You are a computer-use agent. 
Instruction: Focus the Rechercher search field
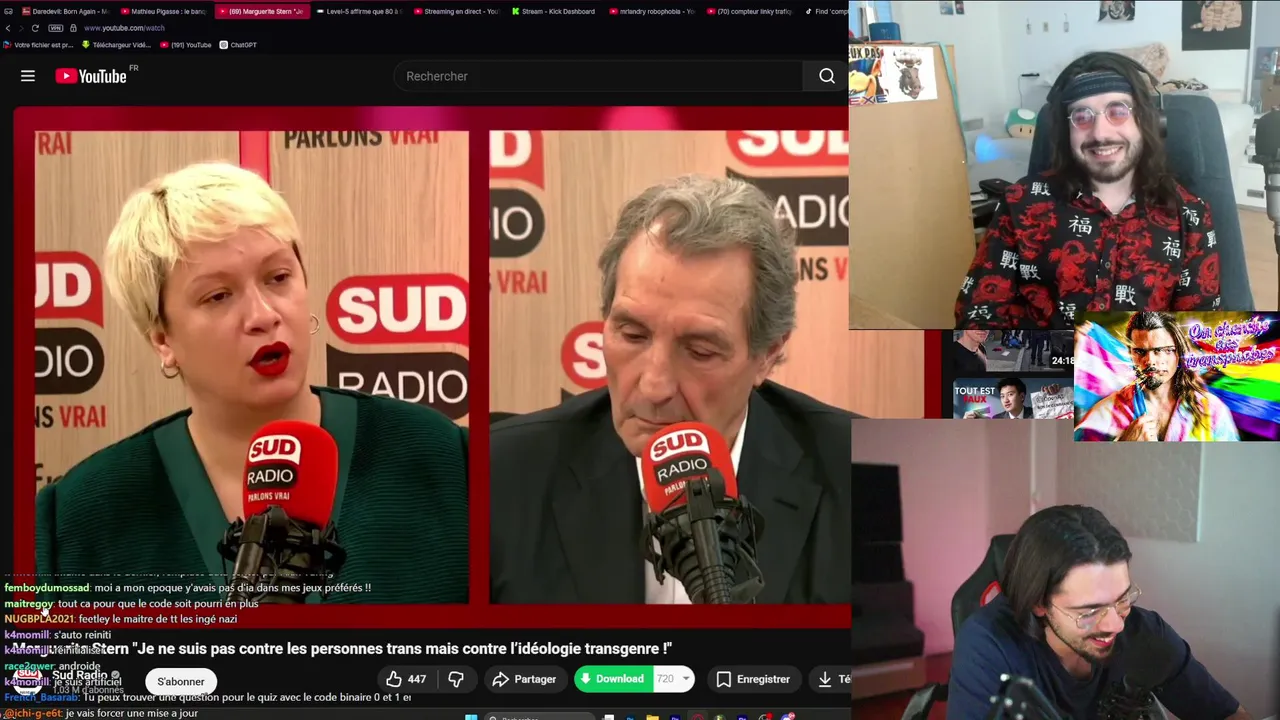(600, 76)
